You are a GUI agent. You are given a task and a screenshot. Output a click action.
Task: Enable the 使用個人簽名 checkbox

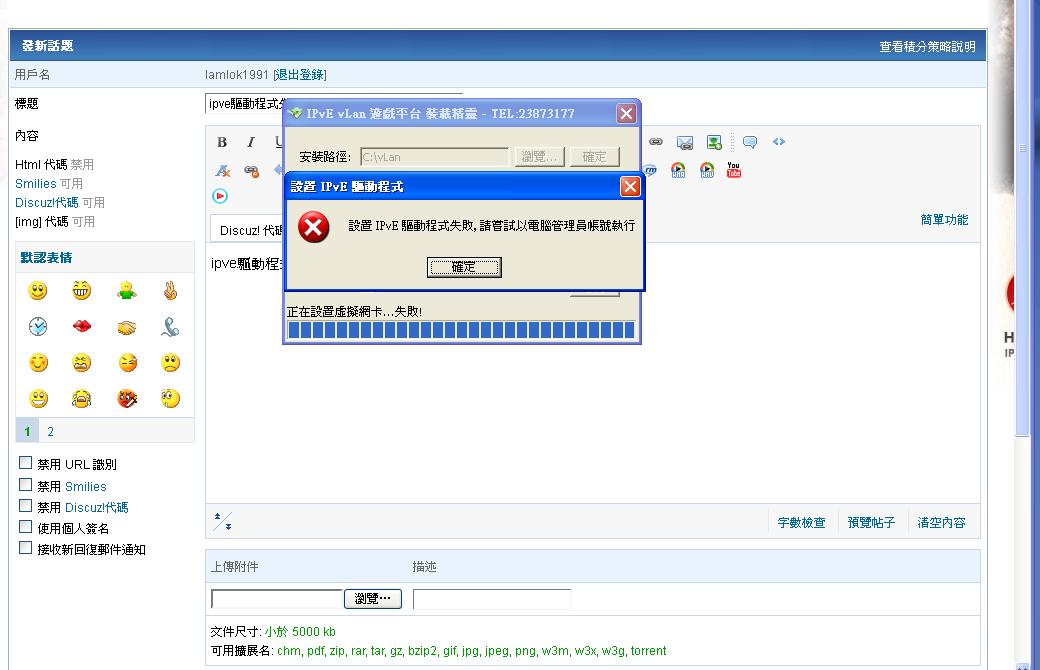pyautogui.click(x=26, y=527)
